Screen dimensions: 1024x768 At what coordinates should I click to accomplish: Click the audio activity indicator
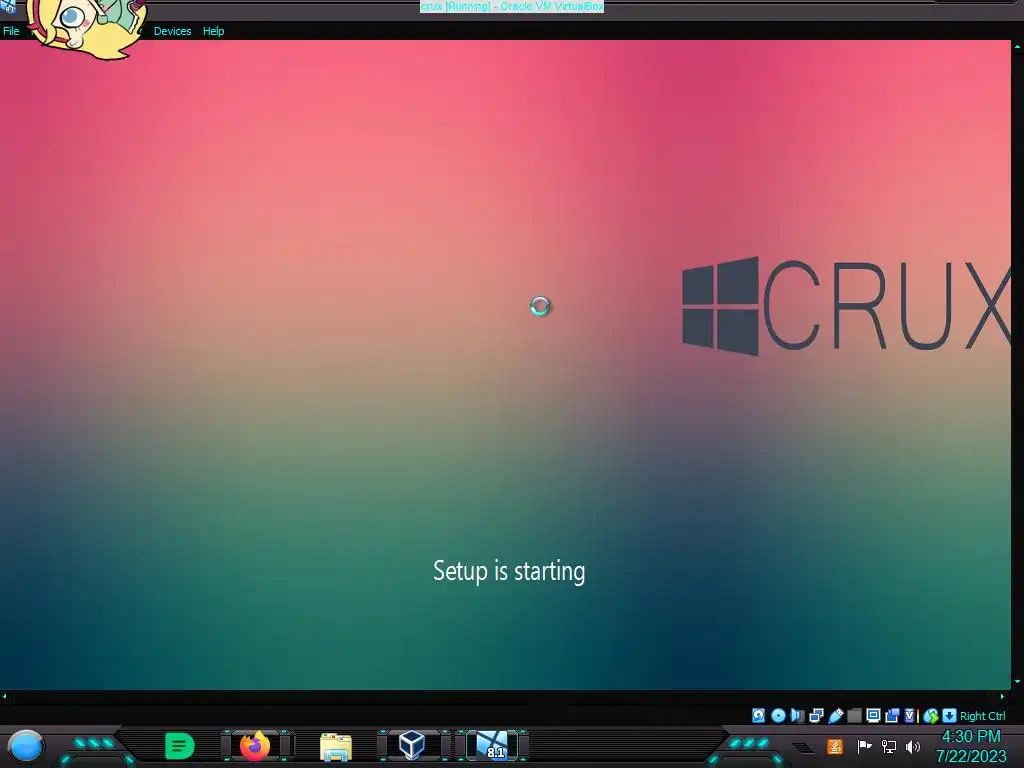pyautogui.click(x=797, y=716)
